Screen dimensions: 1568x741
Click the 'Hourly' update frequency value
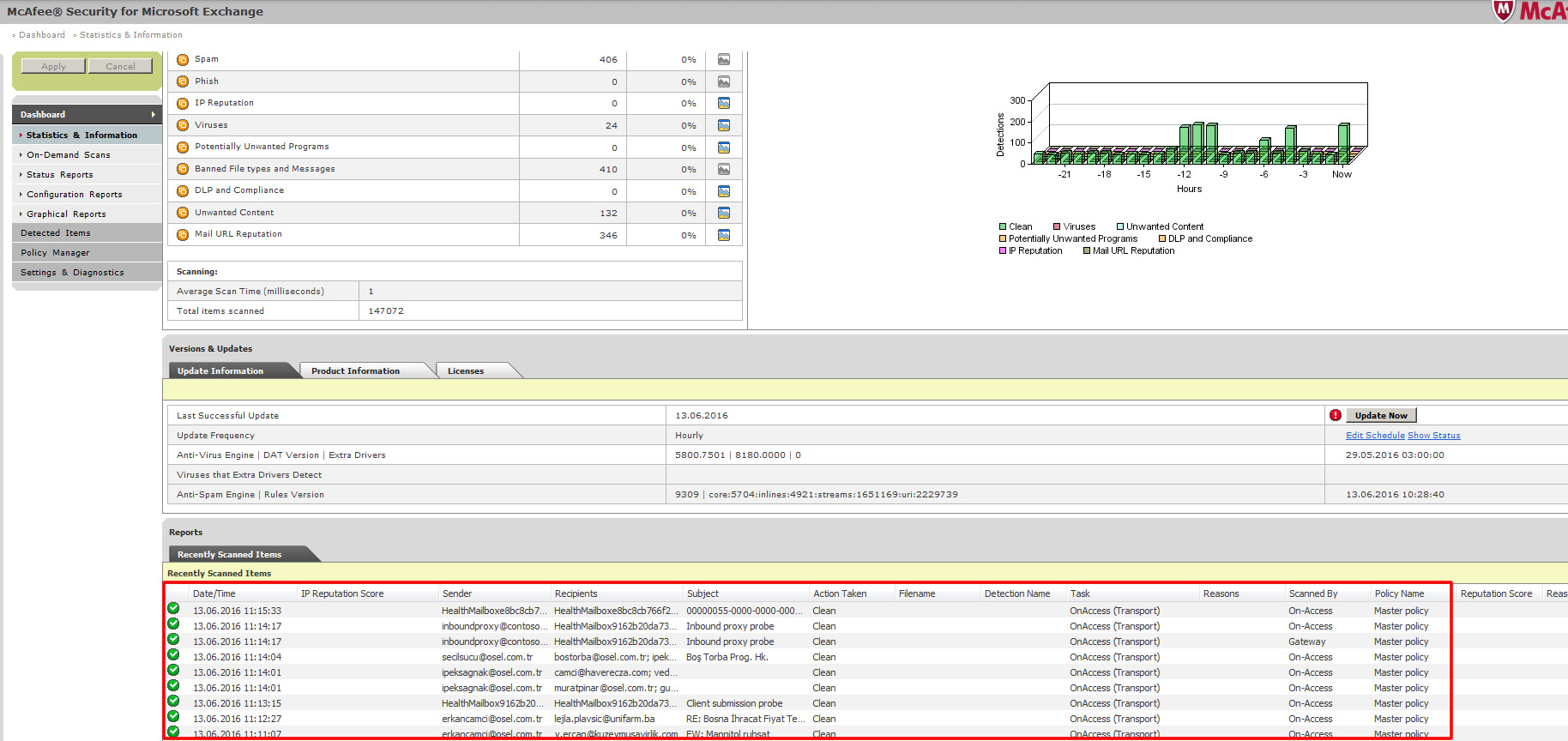pos(689,436)
